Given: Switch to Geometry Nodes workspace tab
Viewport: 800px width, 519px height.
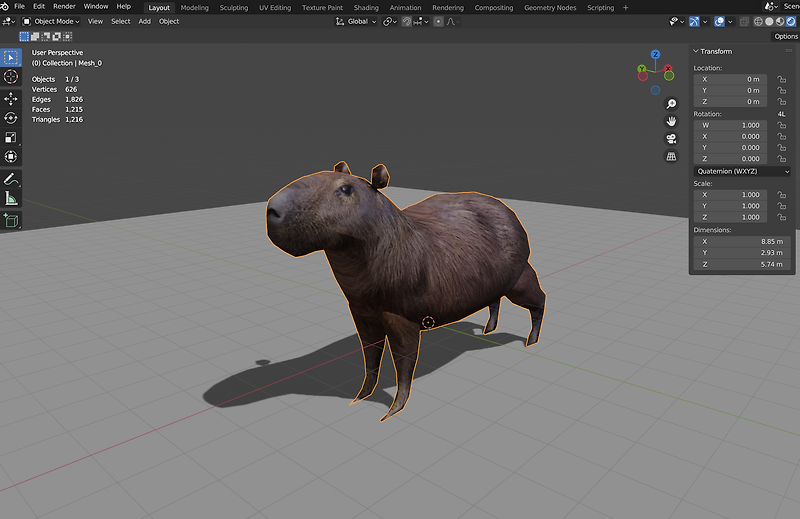Looking at the screenshot, I should coord(550,8).
